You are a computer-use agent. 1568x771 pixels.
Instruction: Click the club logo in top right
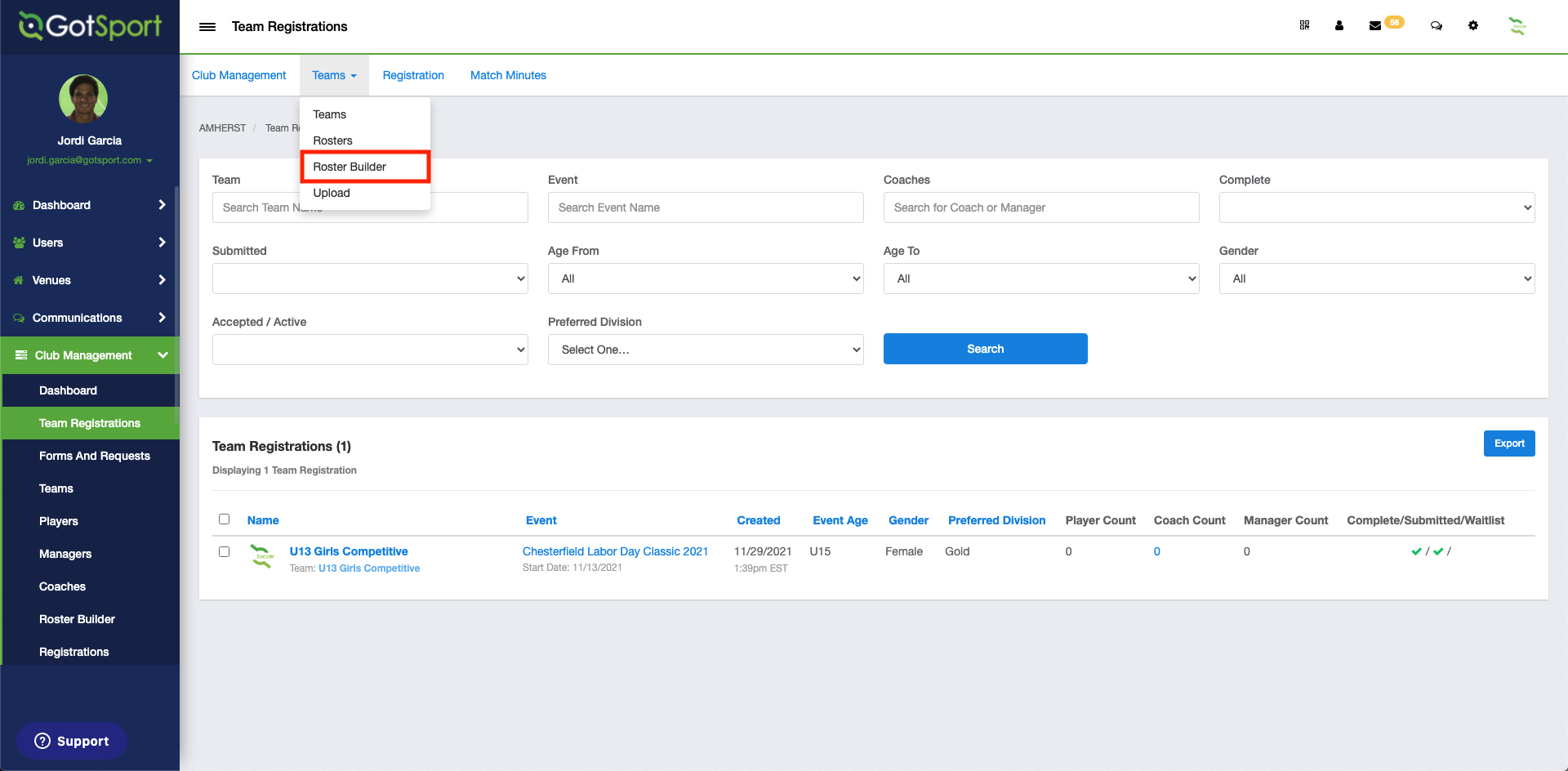1517,26
